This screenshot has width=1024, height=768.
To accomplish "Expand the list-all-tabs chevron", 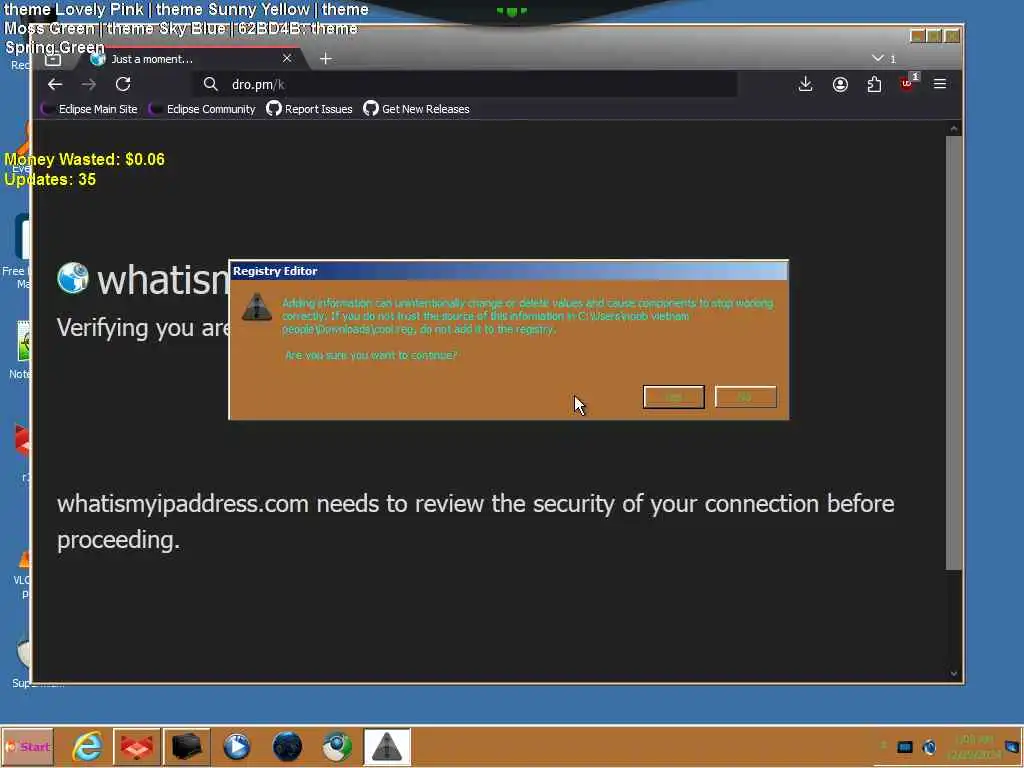I will click(x=878, y=58).
